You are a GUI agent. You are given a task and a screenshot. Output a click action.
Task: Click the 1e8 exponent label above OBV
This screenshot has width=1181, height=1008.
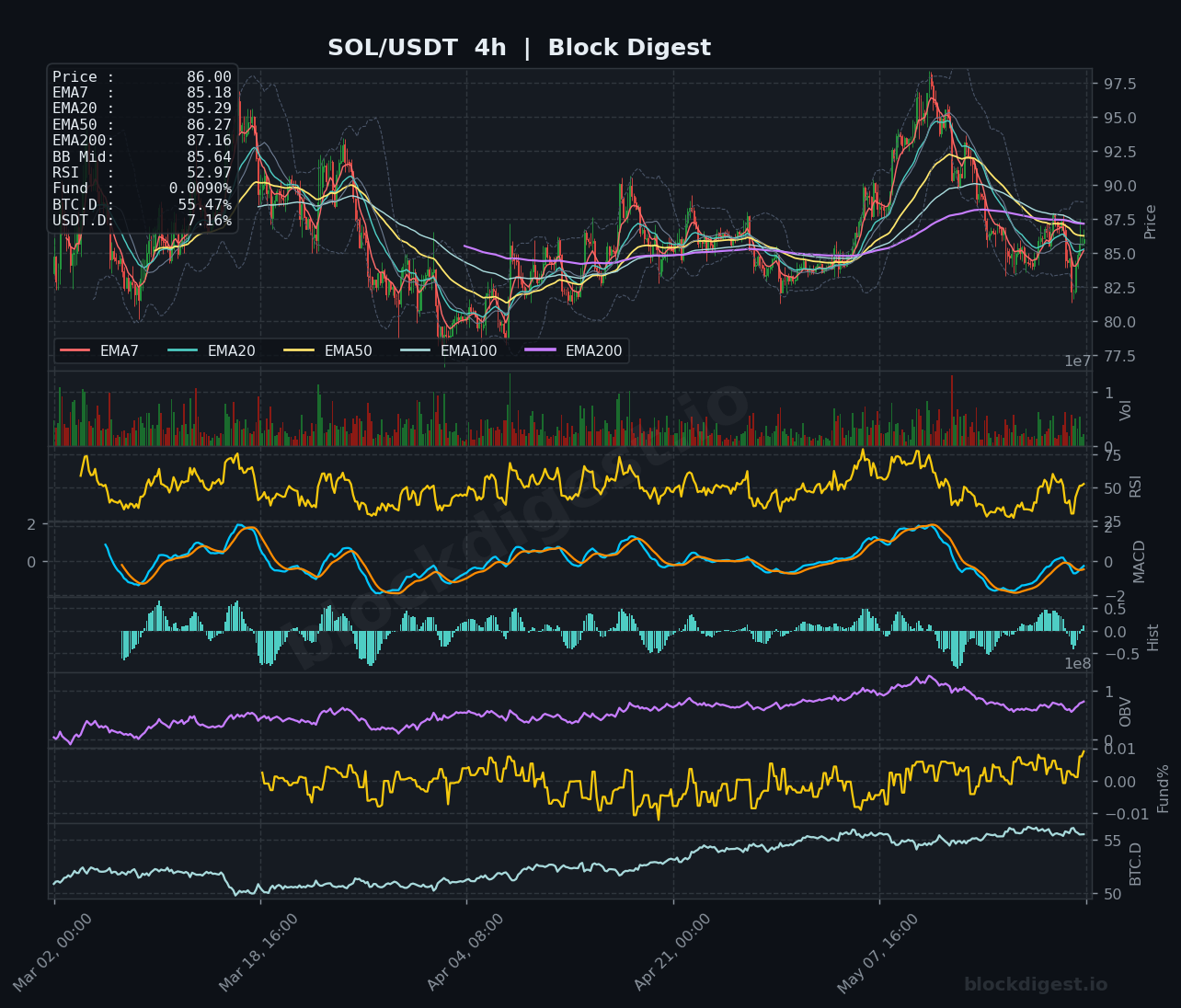click(1078, 664)
